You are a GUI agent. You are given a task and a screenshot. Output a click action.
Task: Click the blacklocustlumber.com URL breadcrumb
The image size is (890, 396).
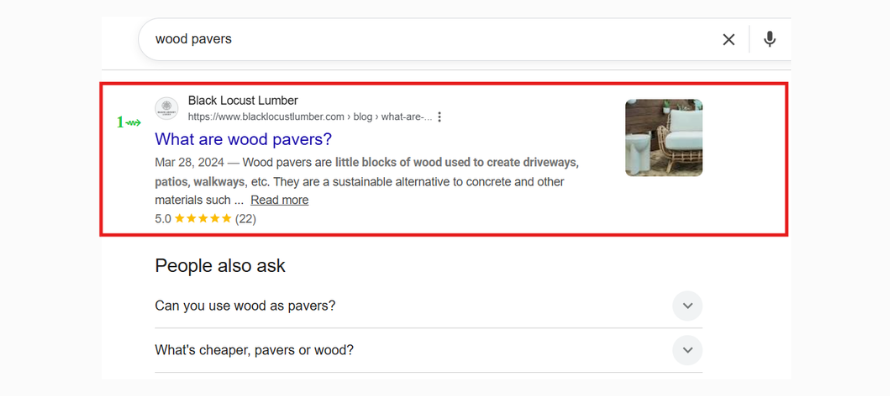[310, 117]
